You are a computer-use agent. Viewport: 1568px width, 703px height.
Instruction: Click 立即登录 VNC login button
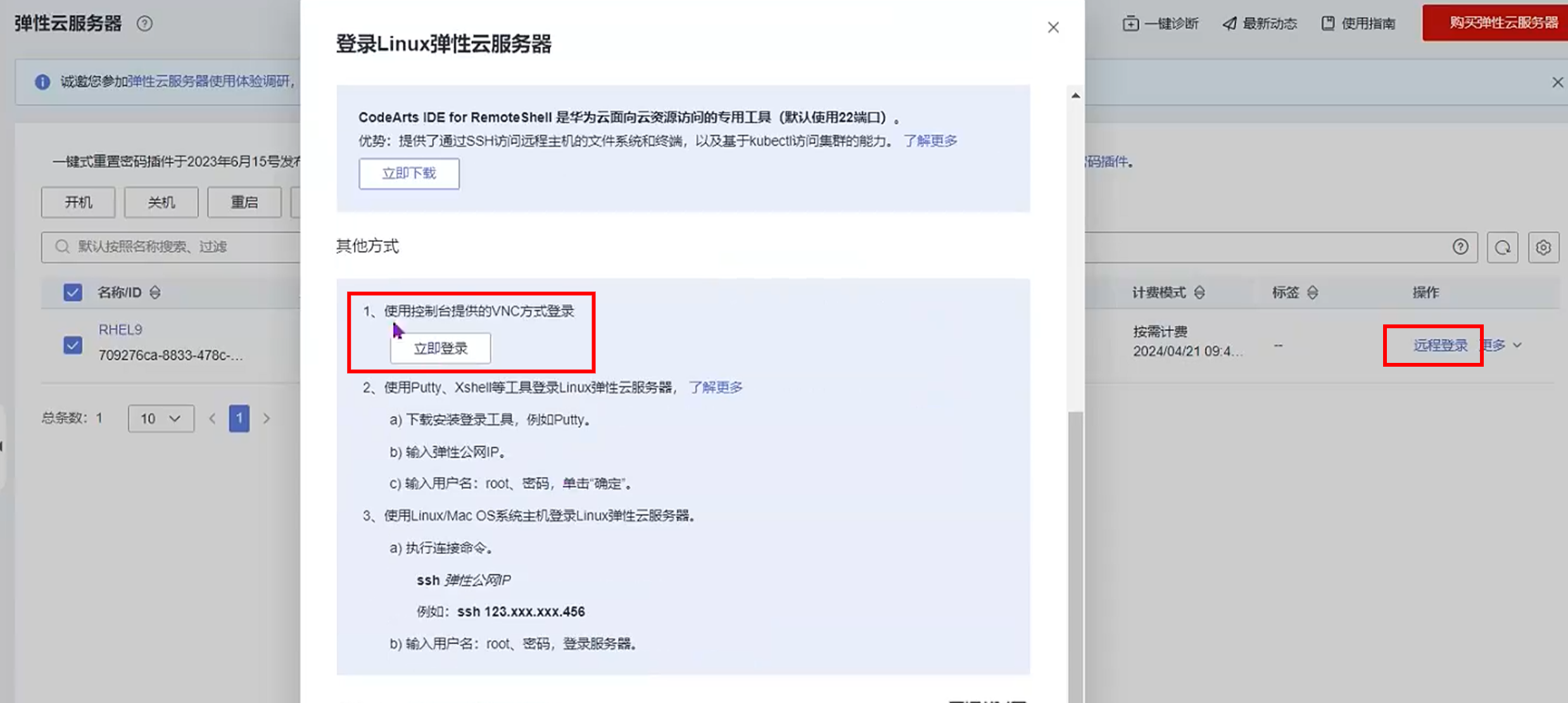440,348
